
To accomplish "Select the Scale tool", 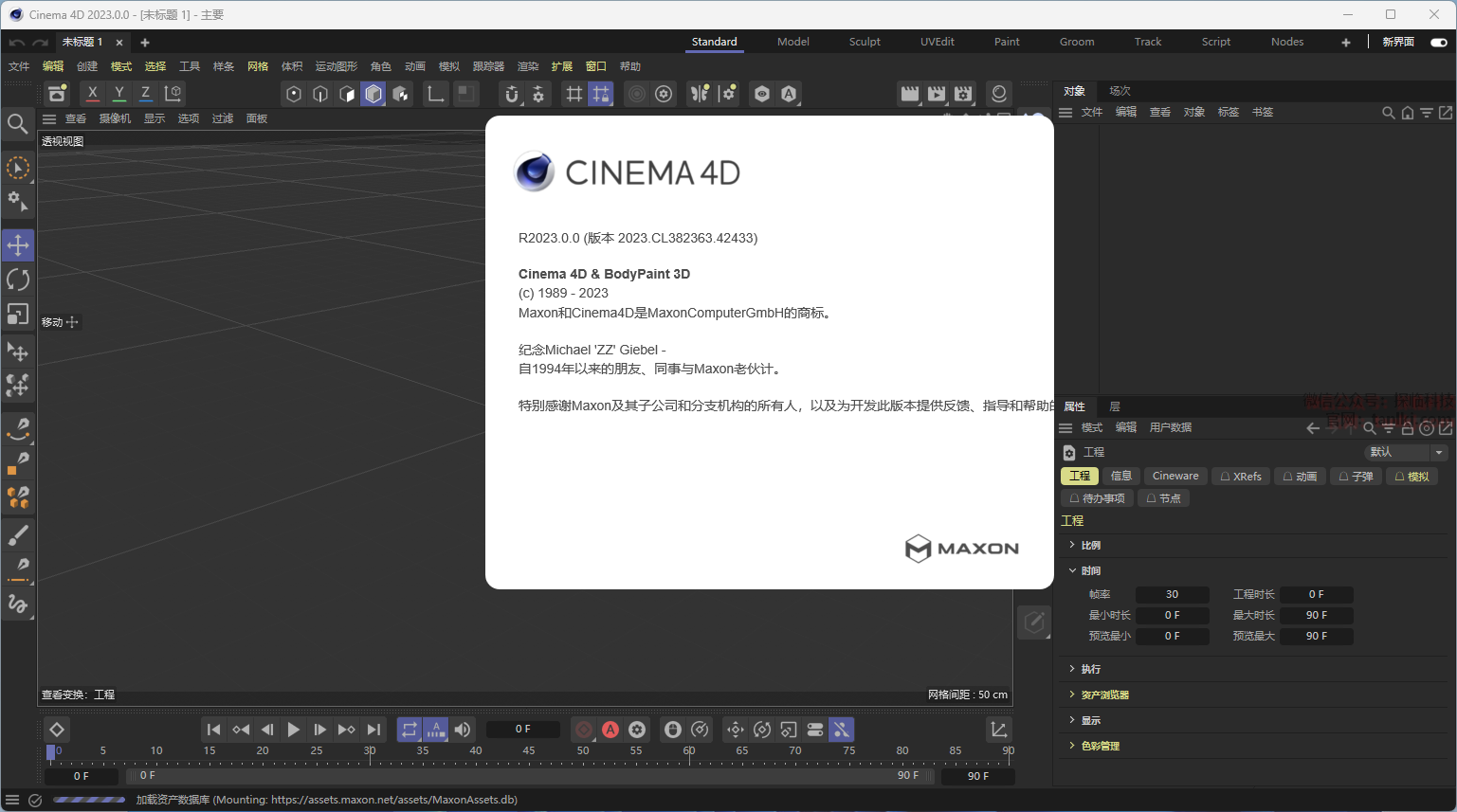I will [x=18, y=314].
